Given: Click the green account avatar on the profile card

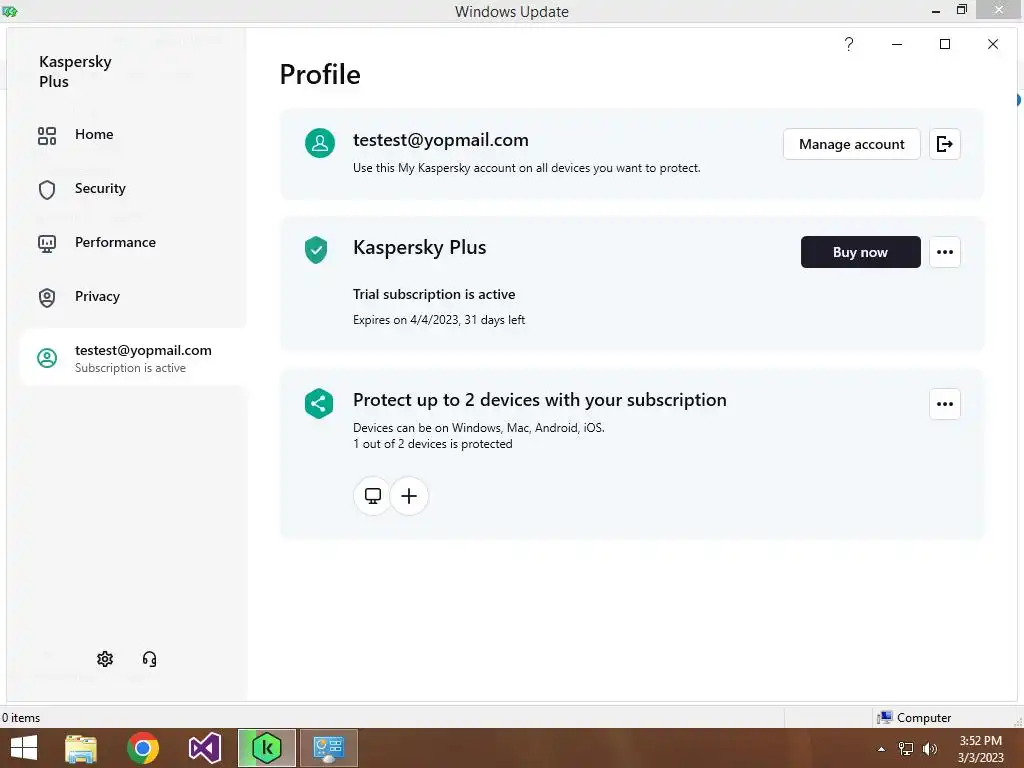Looking at the screenshot, I should click(x=320, y=143).
